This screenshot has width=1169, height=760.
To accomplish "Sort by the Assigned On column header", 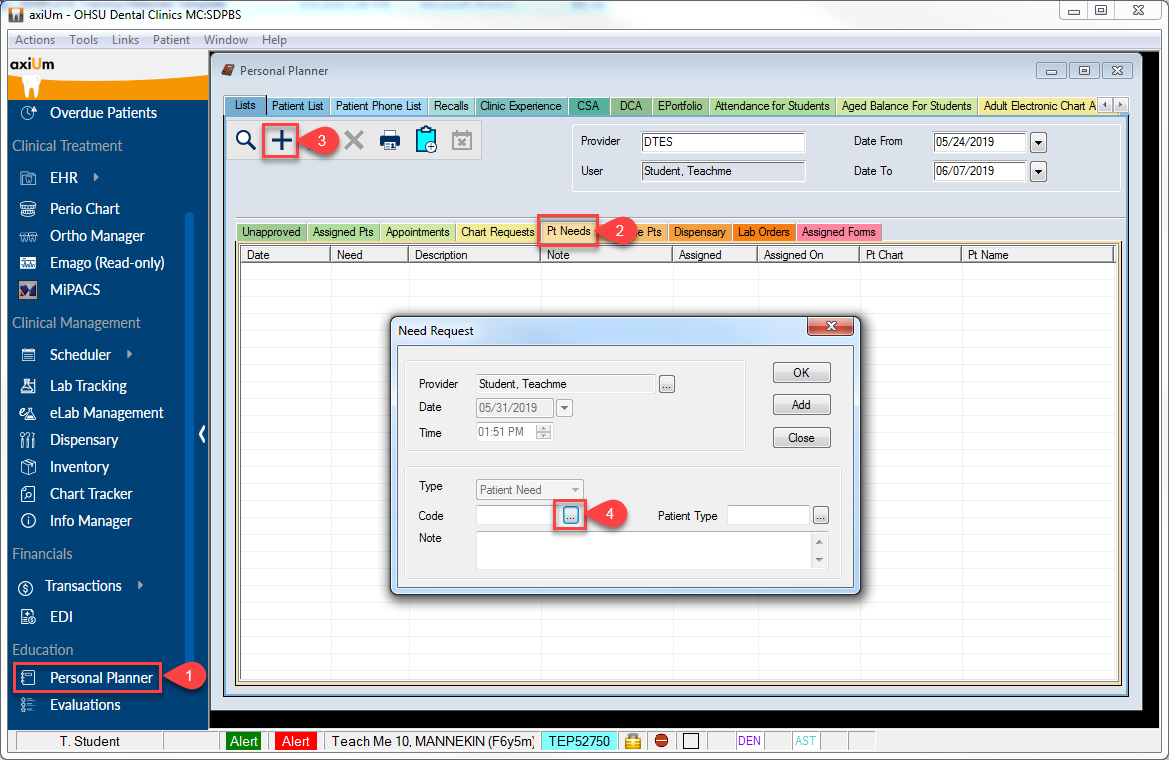I will [x=809, y=255].
